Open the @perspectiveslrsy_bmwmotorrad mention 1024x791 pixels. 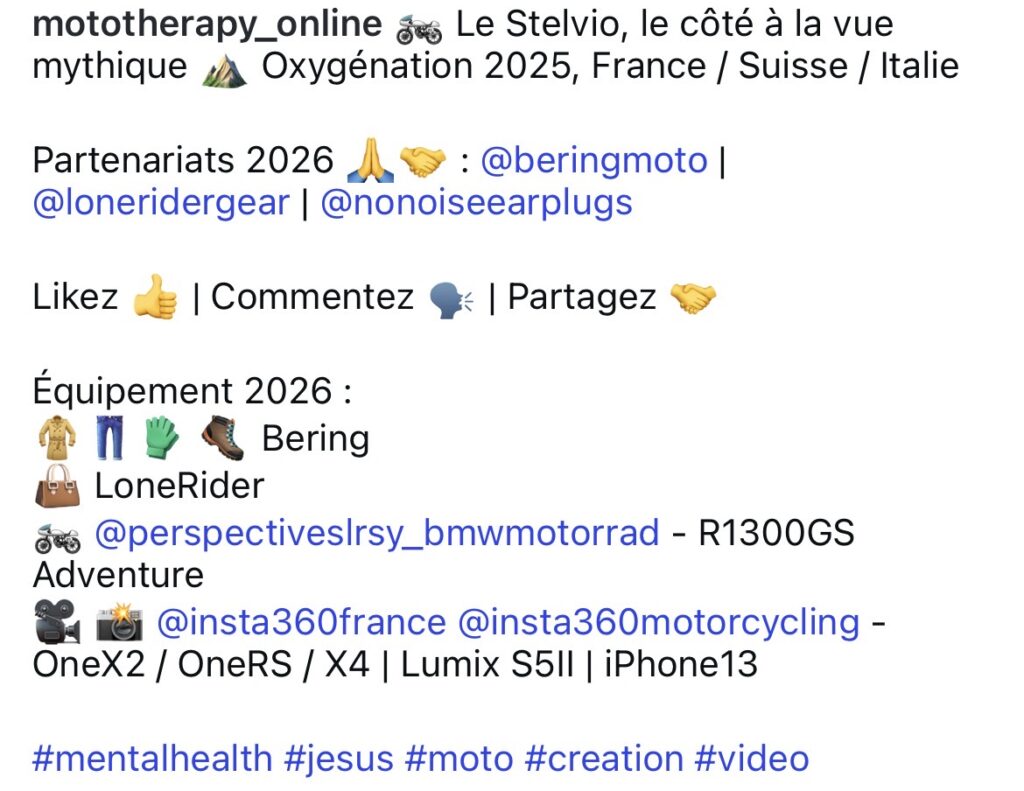click(377, 533)
